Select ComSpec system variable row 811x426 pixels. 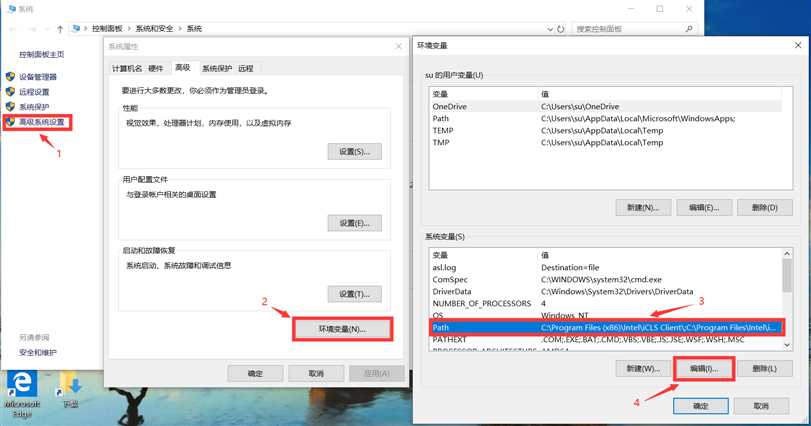point(606,279)
